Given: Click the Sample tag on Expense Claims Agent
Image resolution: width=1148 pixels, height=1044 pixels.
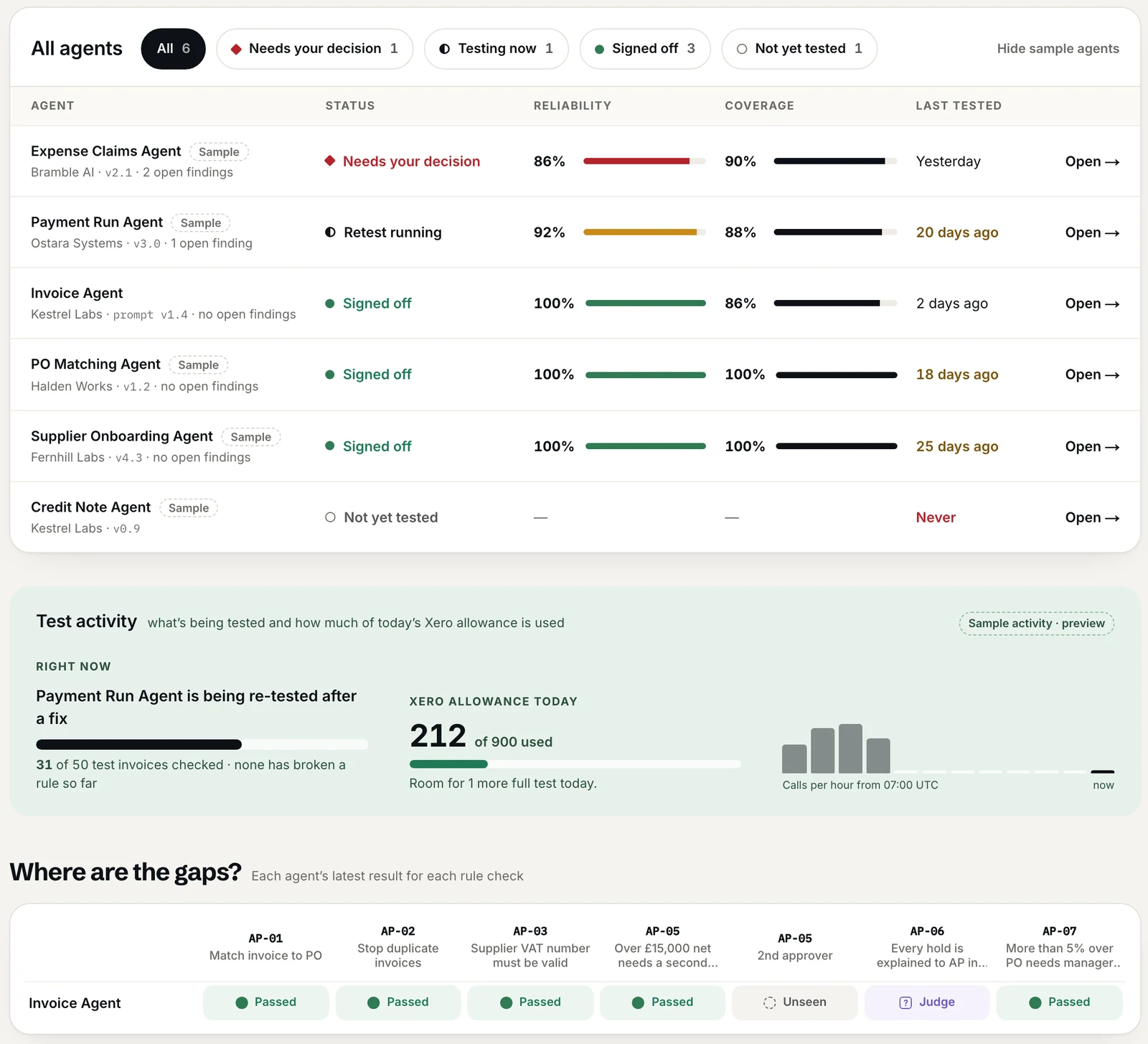Looking at the screenshot, I should (219, 152).
